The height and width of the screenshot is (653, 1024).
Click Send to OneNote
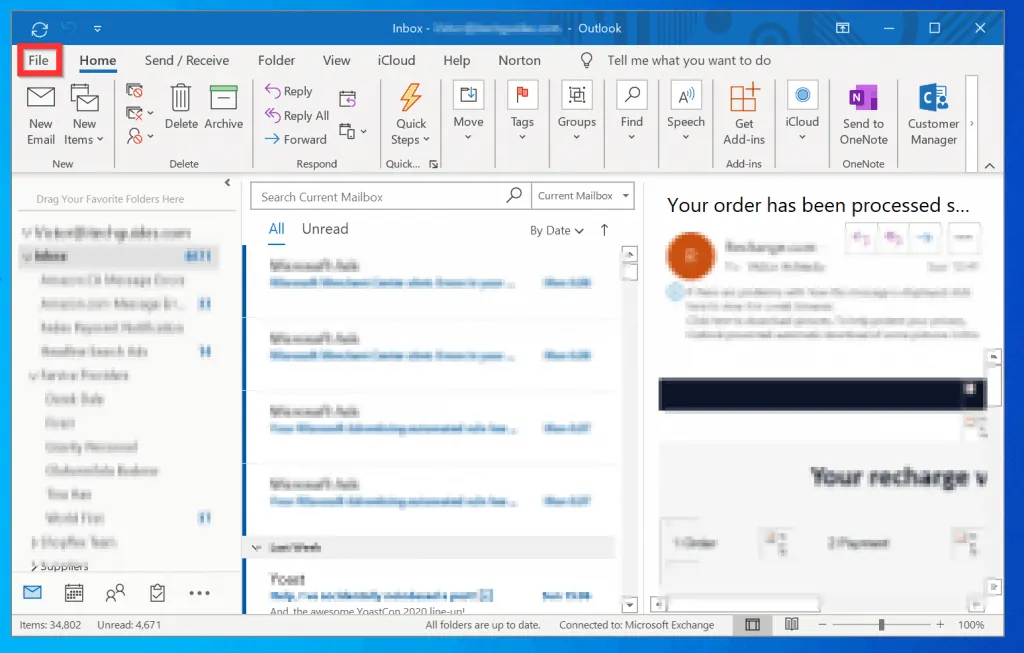863,115
